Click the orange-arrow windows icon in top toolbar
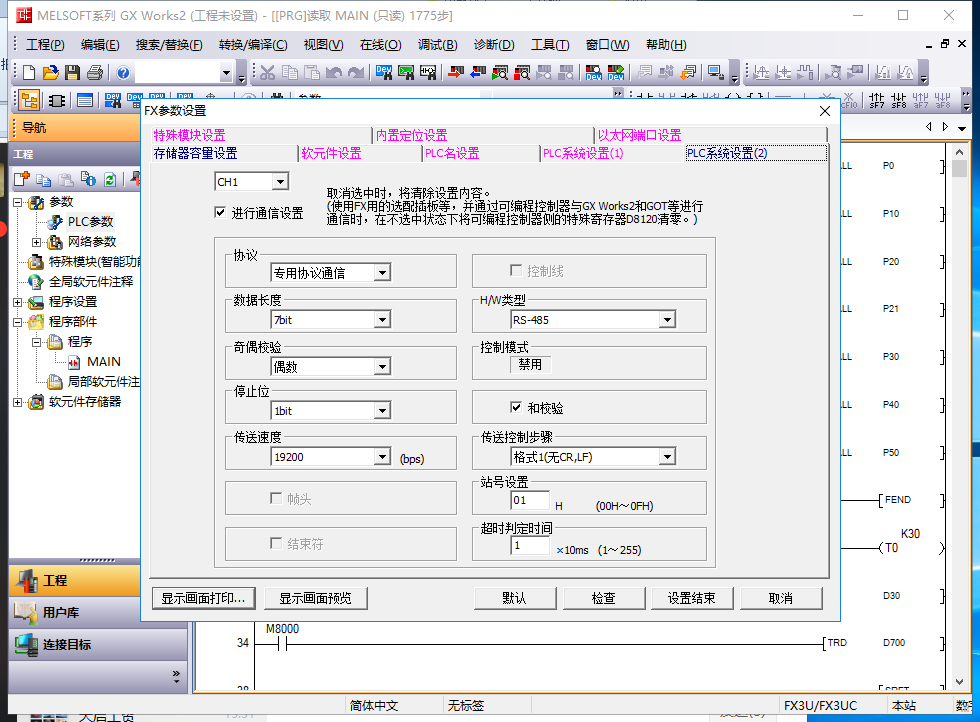Screen dimensions: 980x722 (x=689, y=73)
